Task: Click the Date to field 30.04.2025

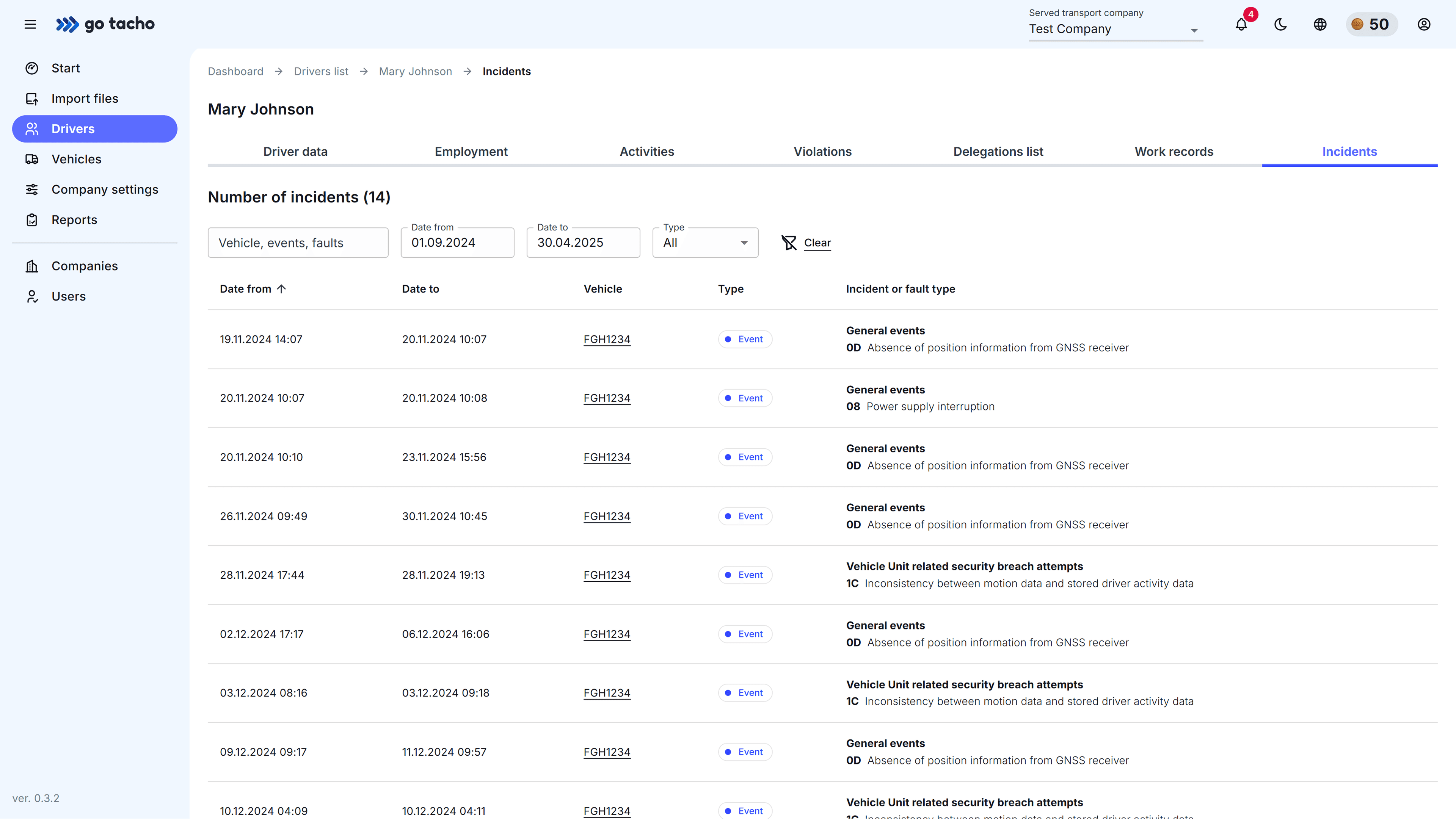Action: pyautogui.click(x=583, y=243)
